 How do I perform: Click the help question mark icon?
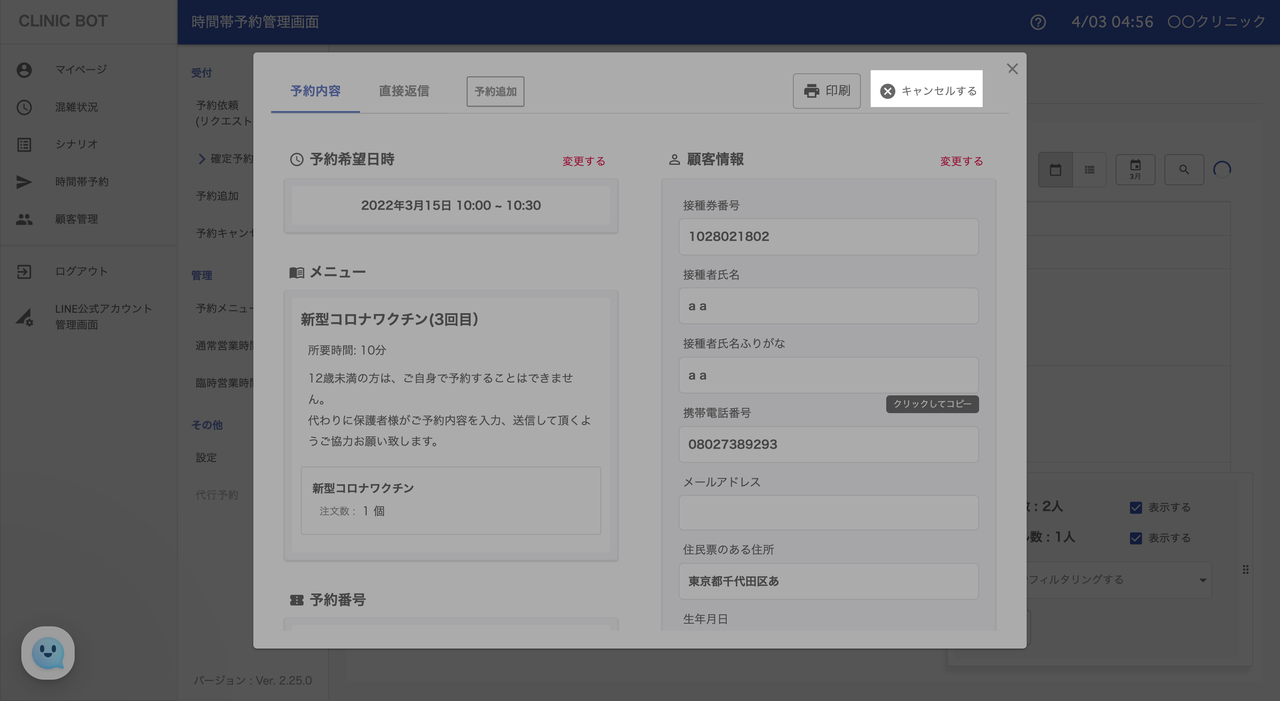(1038, 22)
